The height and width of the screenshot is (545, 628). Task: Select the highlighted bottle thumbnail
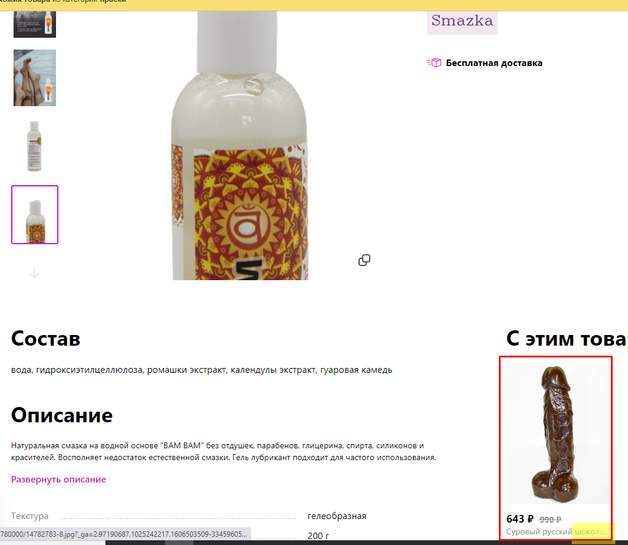[x=34, y=214]
